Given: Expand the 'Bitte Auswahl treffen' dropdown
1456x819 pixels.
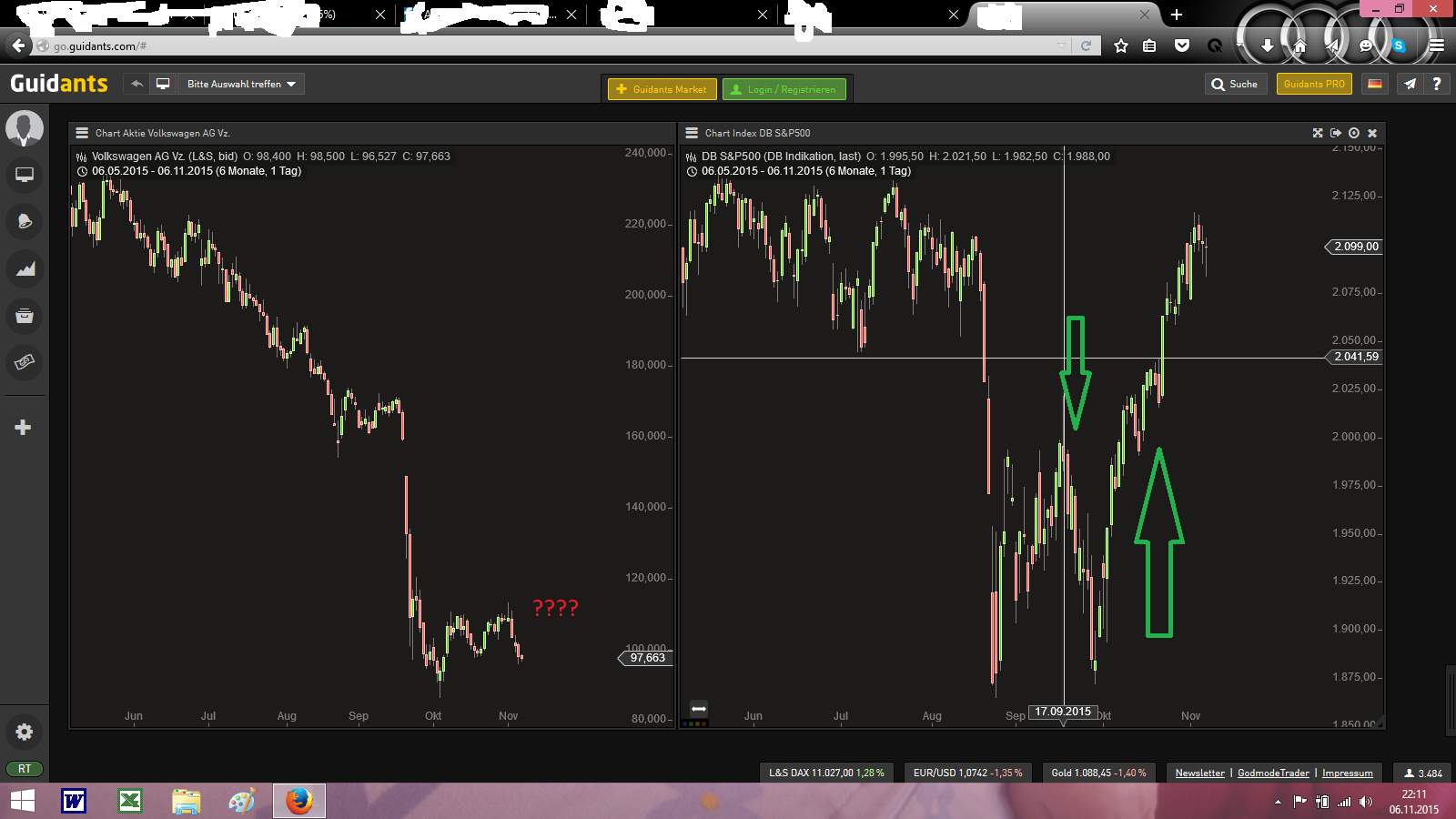Looking at the screenshot, I should tap(241, 84).
